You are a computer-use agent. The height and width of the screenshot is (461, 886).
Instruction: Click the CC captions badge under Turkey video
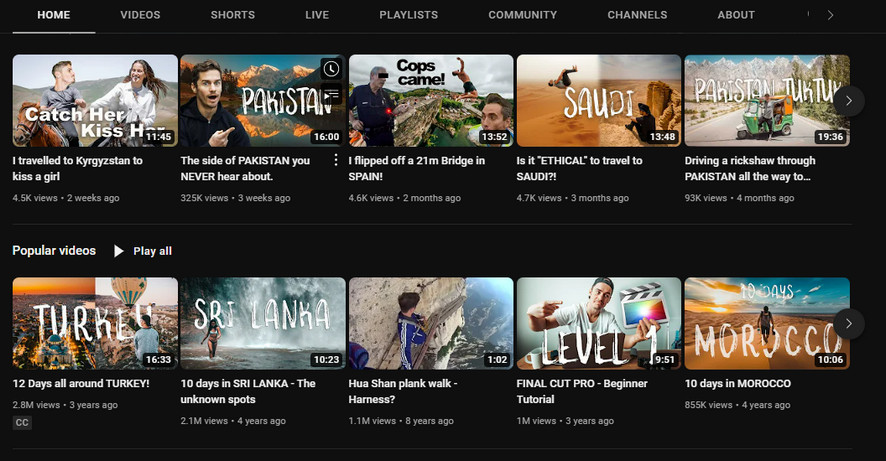click(x=22, y=423)
